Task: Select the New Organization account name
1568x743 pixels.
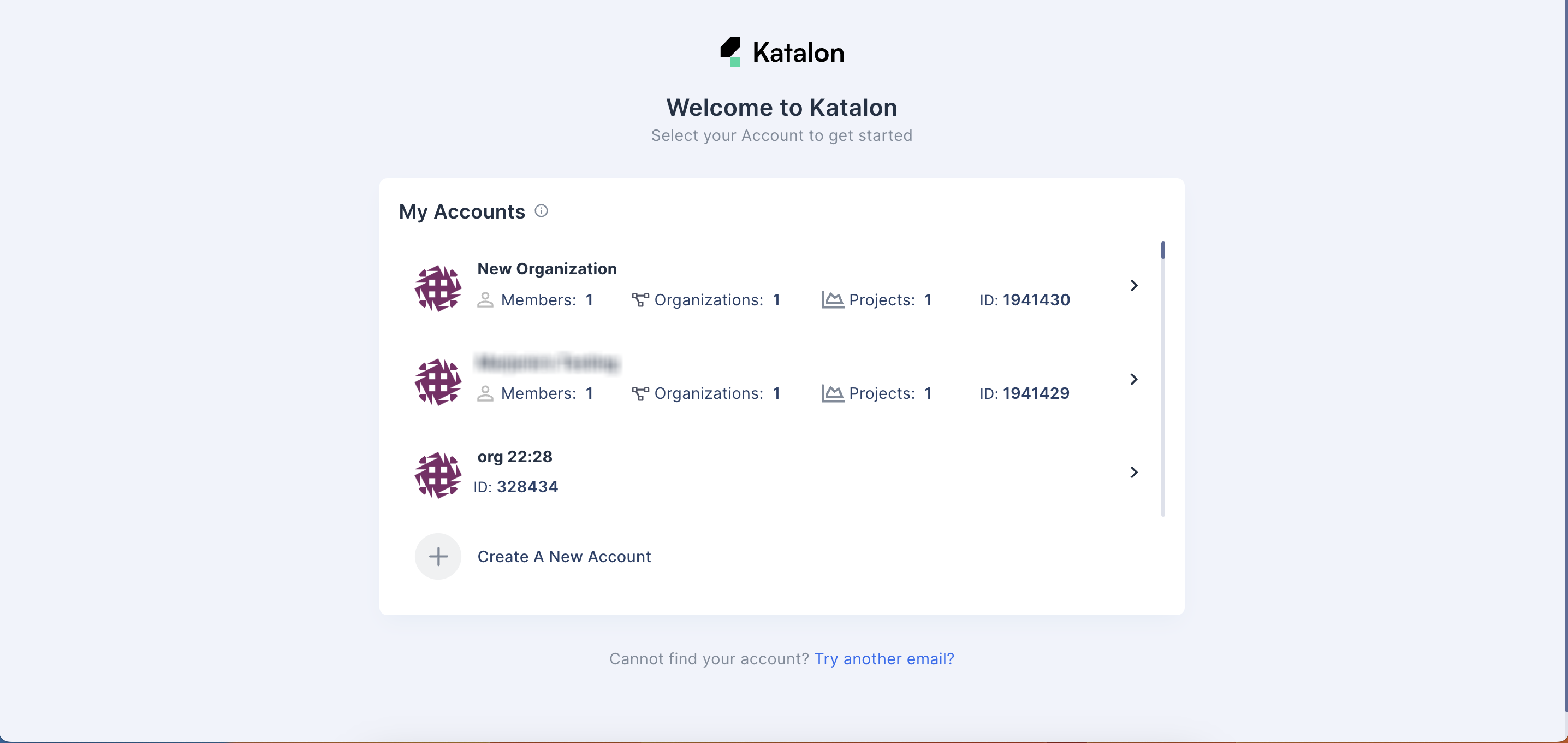Action: (x=547, y=269)
